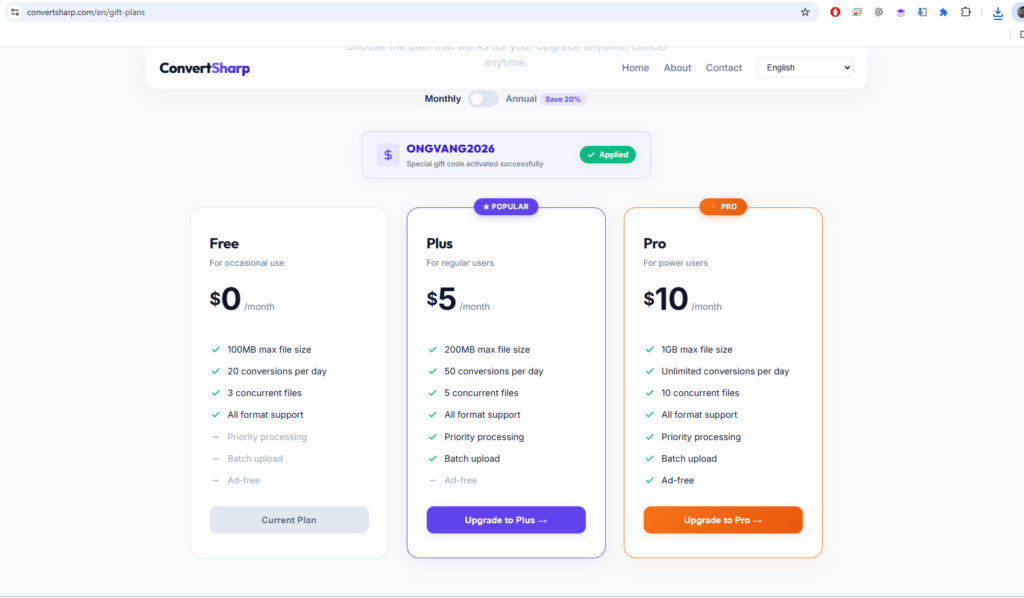The height and width of the screenshot is (598, 1024).
Task: Open the Contact nav link
Action: 724,67
